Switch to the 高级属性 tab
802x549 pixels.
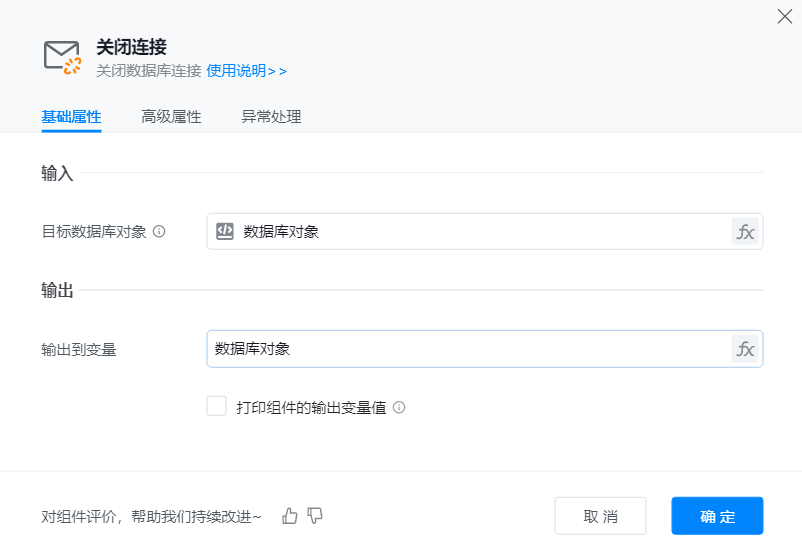pos(171,117)
